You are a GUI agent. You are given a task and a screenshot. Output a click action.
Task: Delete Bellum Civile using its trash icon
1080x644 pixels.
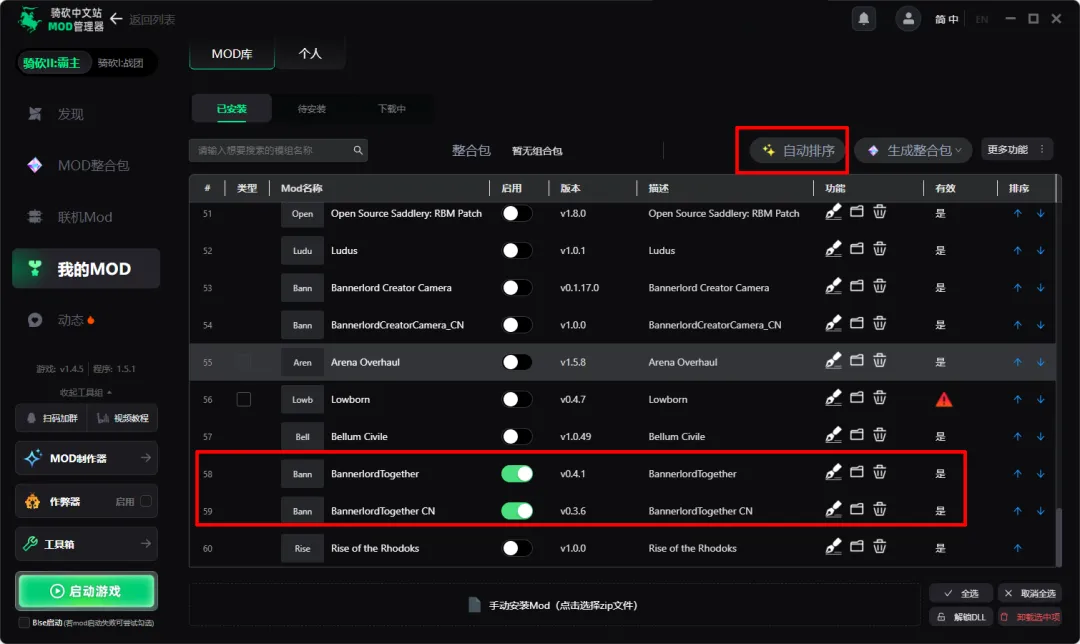pos(880,435)
